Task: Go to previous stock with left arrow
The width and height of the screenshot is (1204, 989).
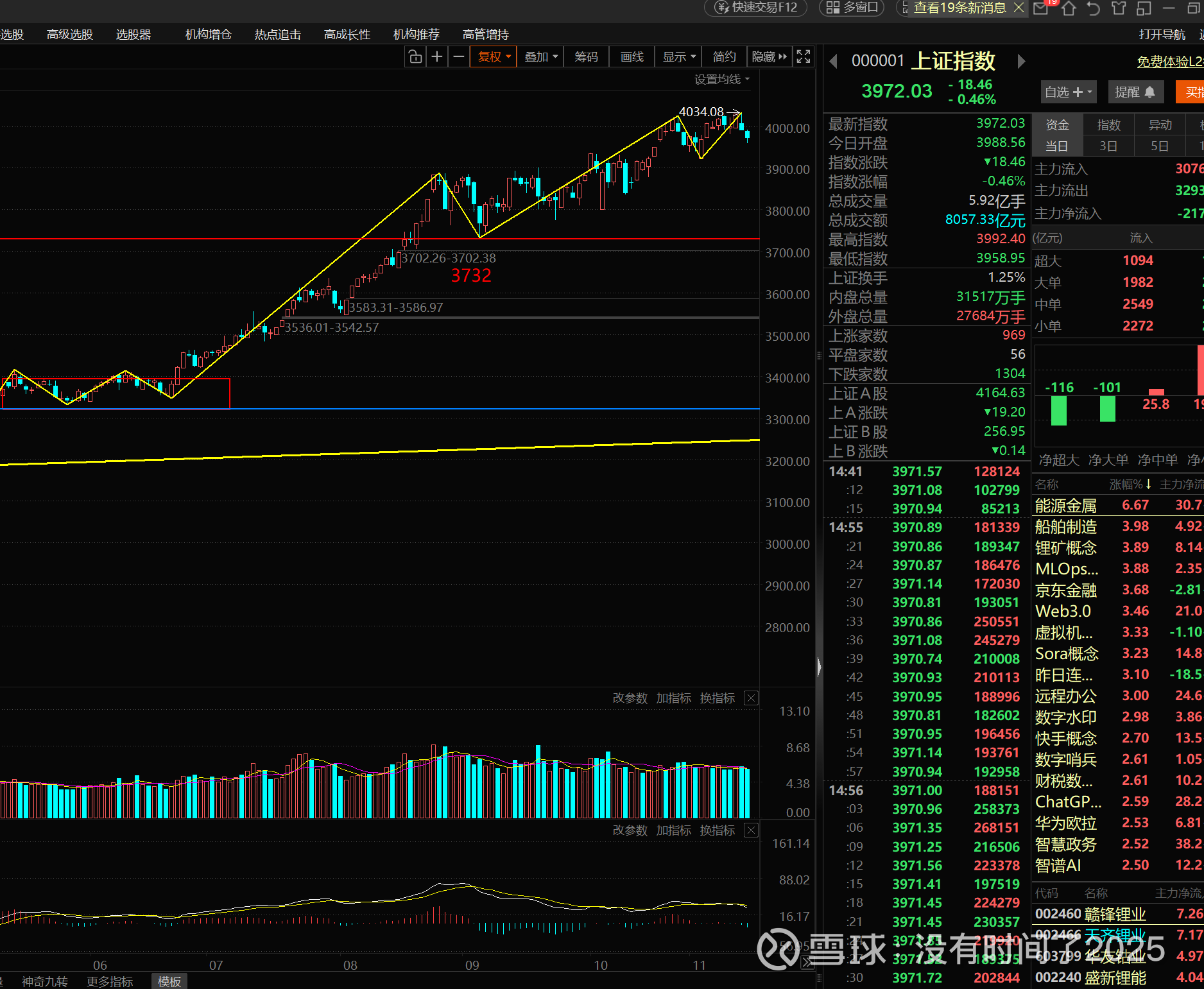Action: tap(833, 61)
